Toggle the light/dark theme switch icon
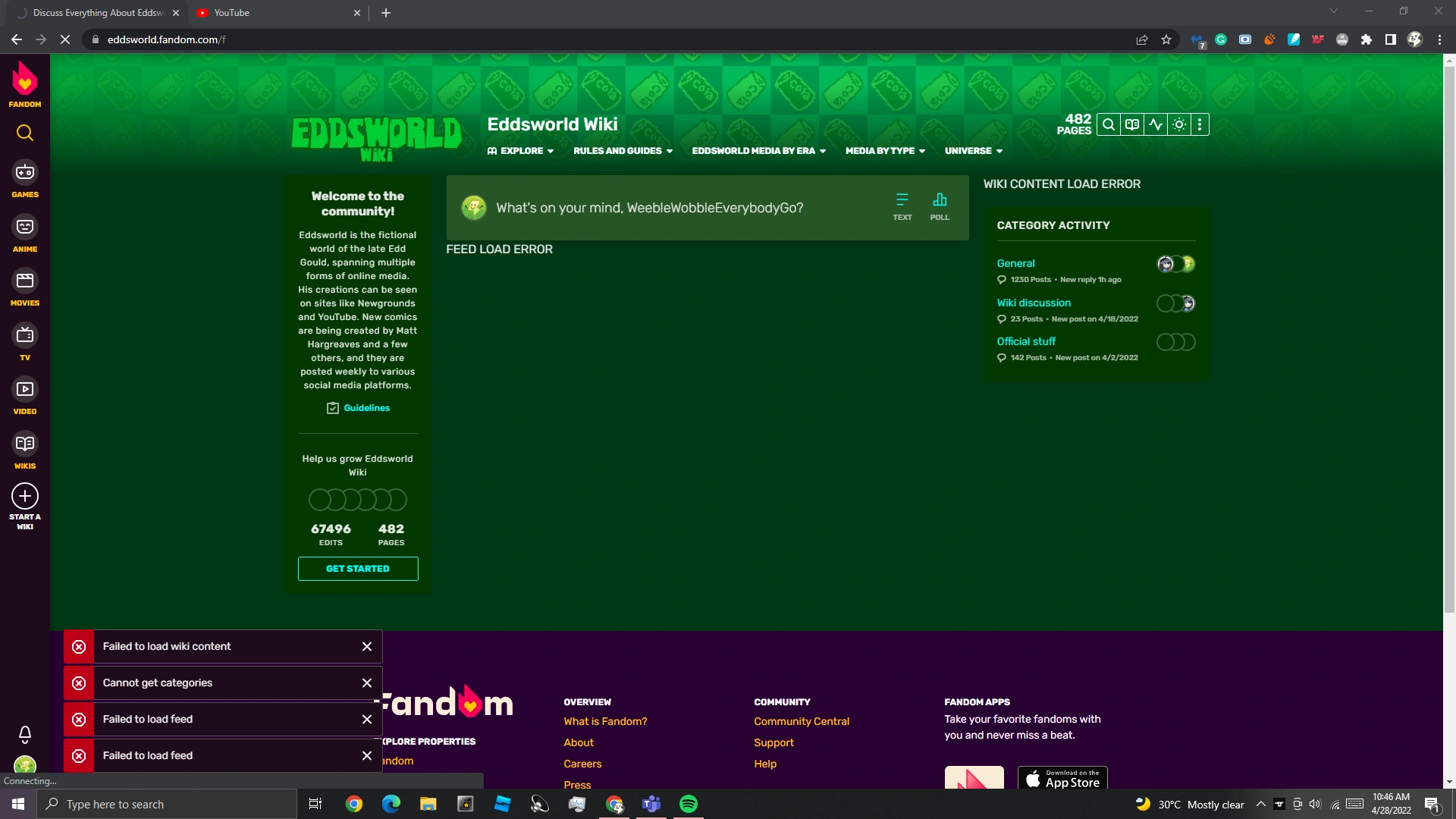Viewport: 1456px width, 819px height. (1178, 125)
